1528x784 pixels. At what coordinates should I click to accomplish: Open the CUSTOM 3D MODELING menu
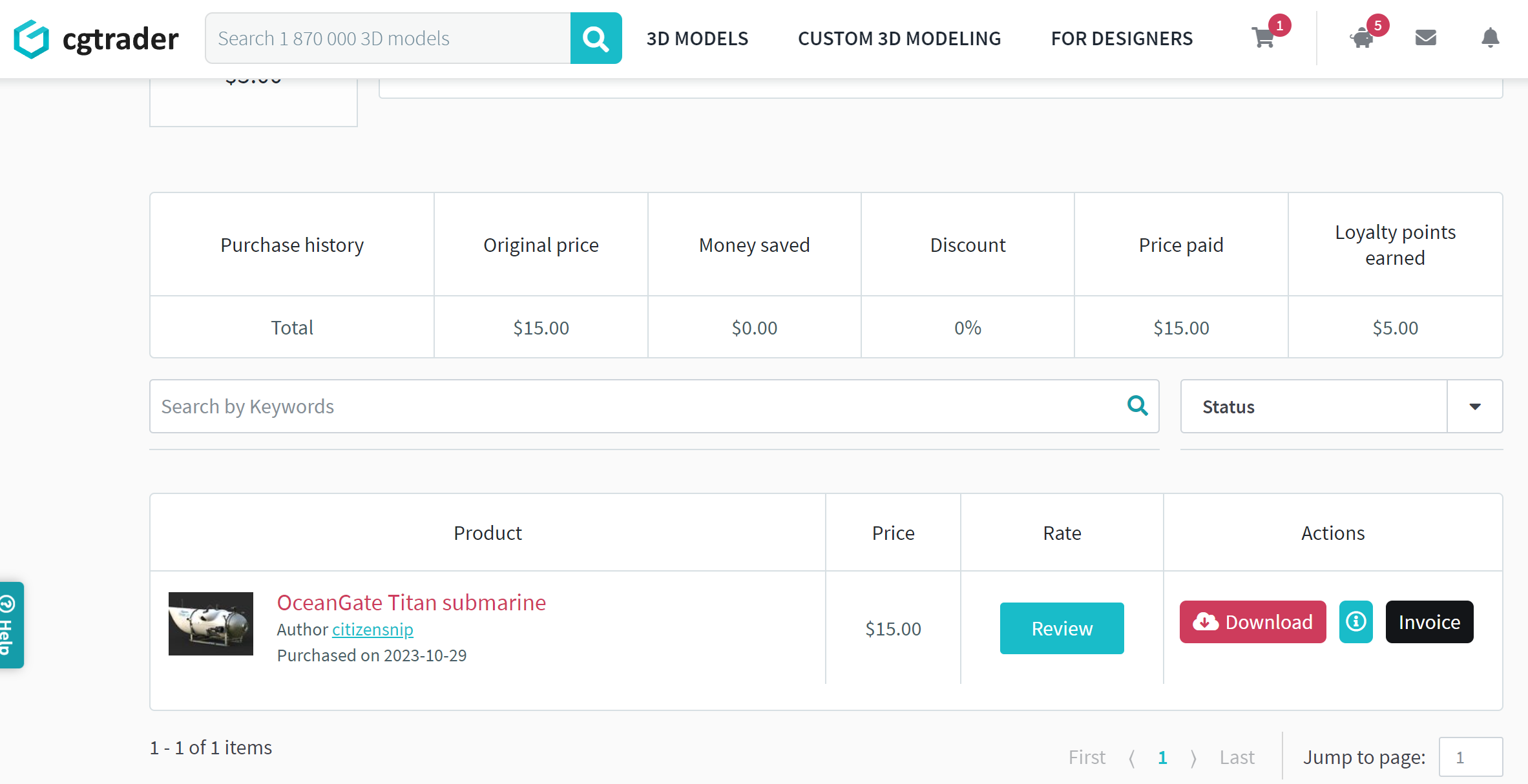899,39
